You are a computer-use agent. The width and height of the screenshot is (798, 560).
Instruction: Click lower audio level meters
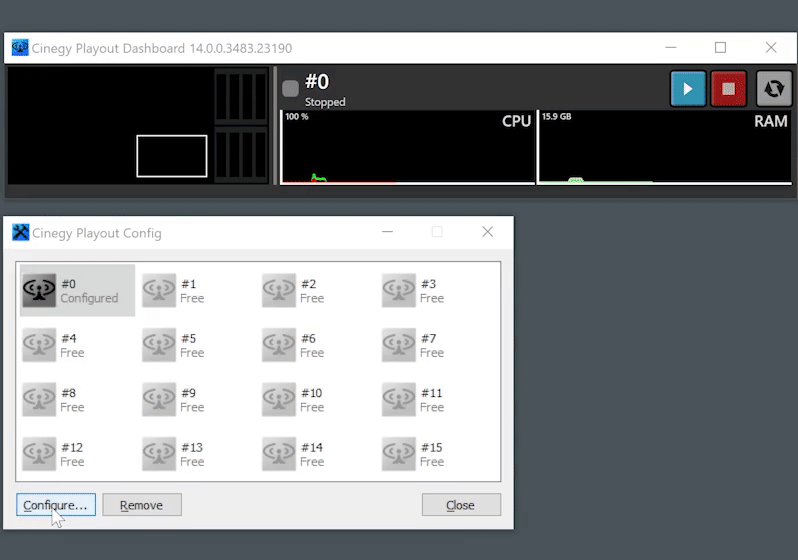[241, 155]
